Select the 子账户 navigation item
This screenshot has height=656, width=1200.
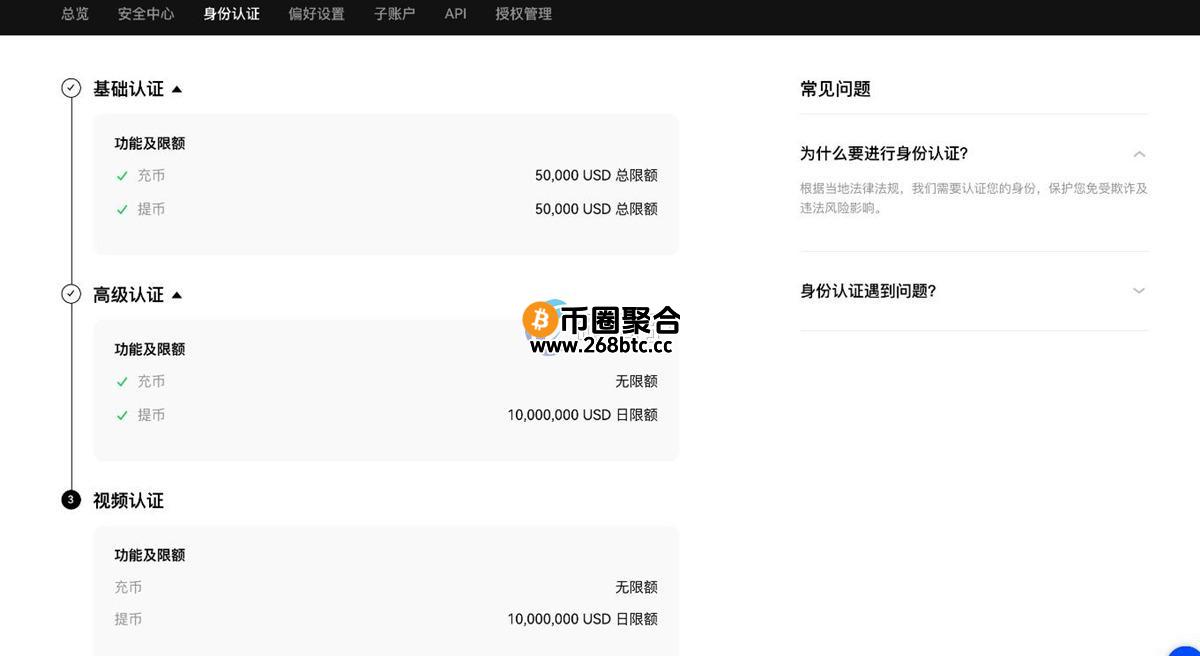coord(394,15)
